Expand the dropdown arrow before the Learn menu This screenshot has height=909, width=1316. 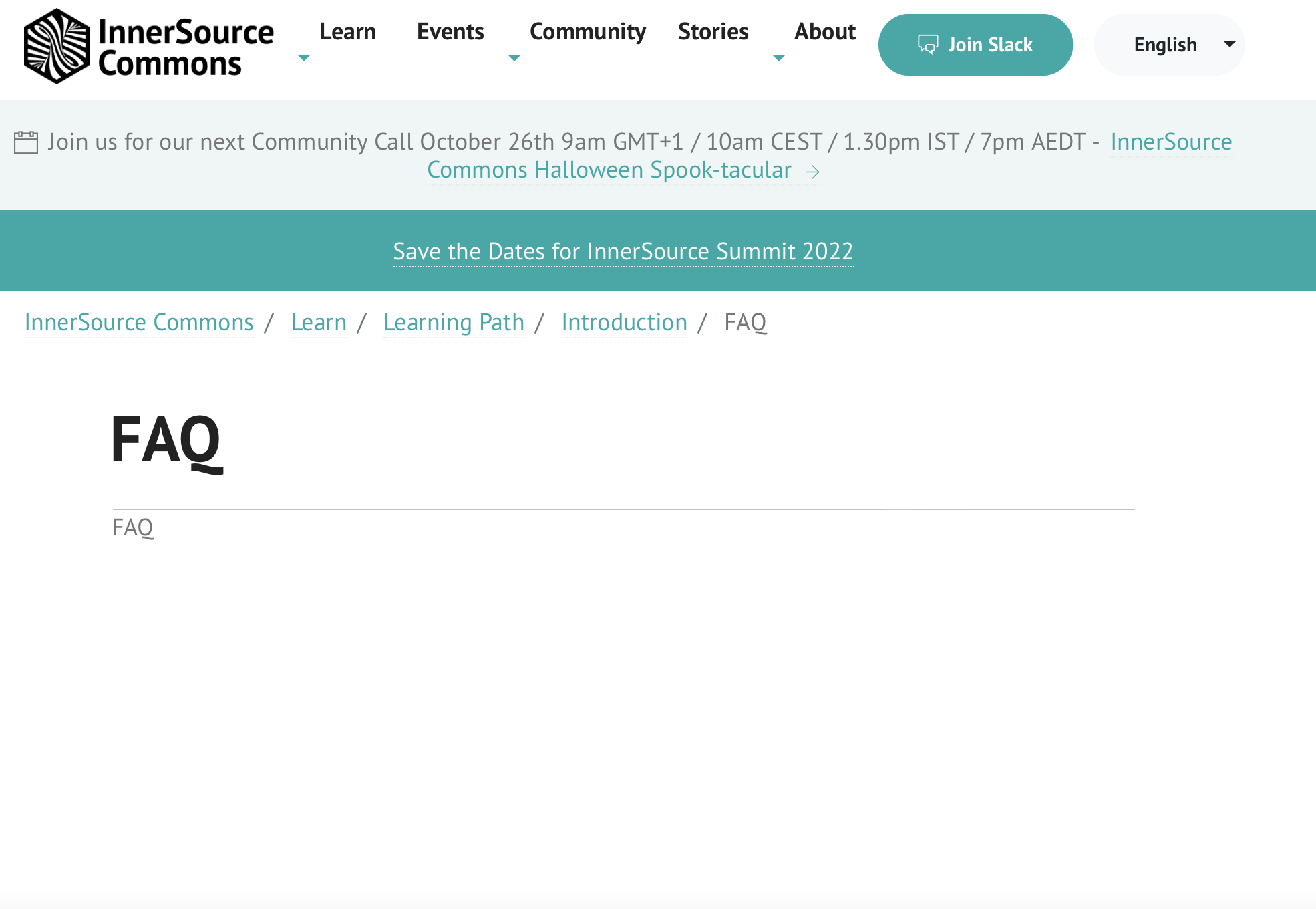click(x=304, y=58)
